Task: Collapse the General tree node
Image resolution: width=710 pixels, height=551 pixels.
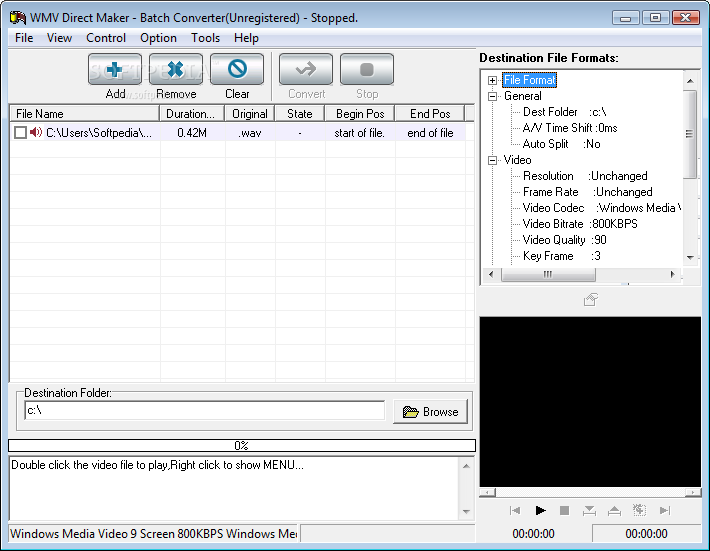Action: coord(492,96)
